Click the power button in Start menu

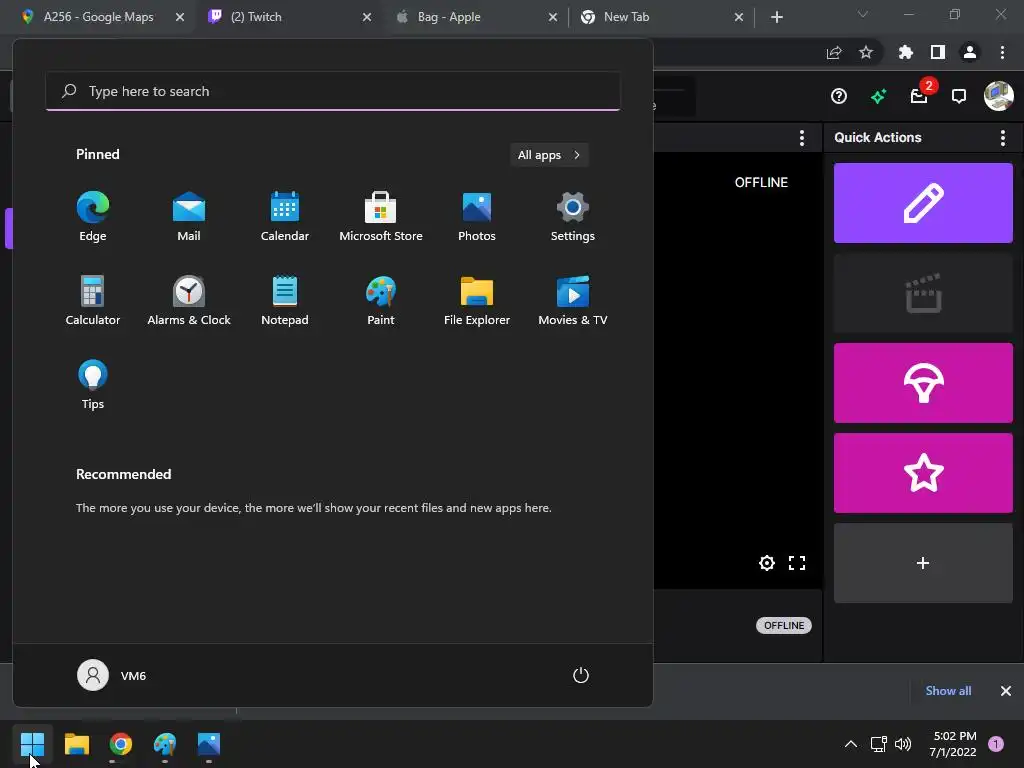point(581,675)
